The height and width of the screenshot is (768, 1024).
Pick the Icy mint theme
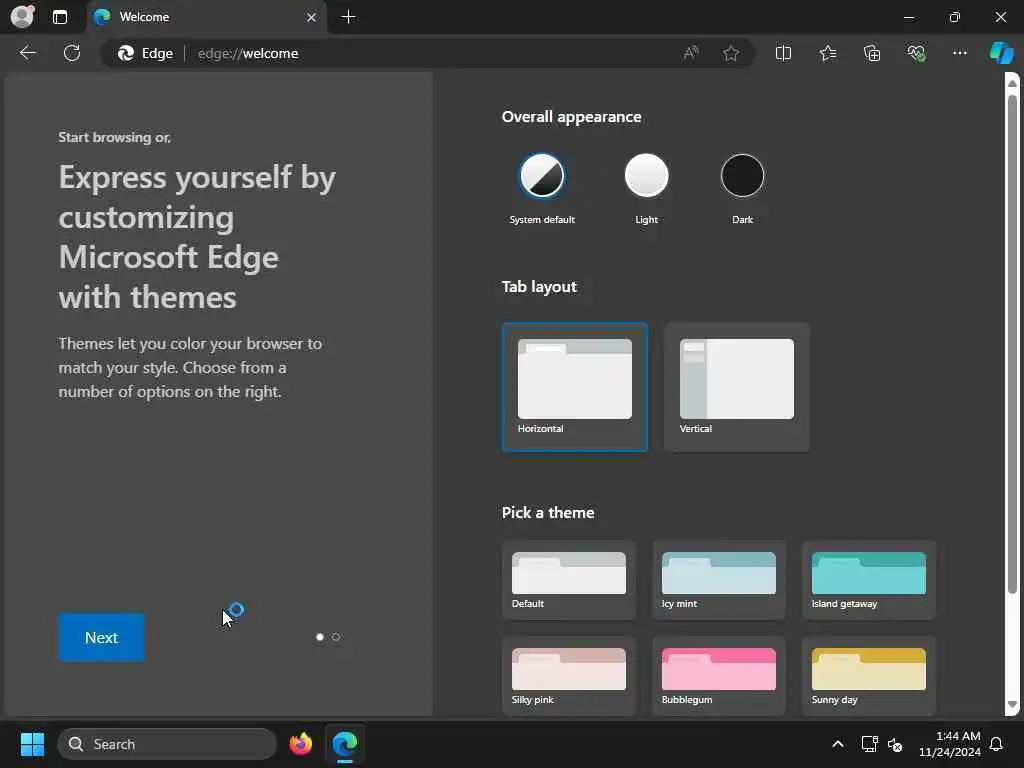click(719, 580)
